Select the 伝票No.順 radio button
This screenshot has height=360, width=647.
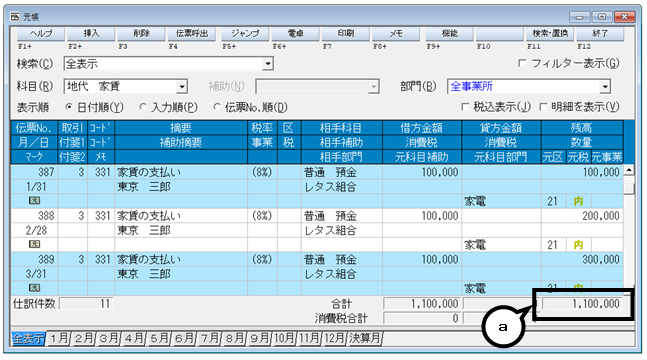tap(217, 107)
